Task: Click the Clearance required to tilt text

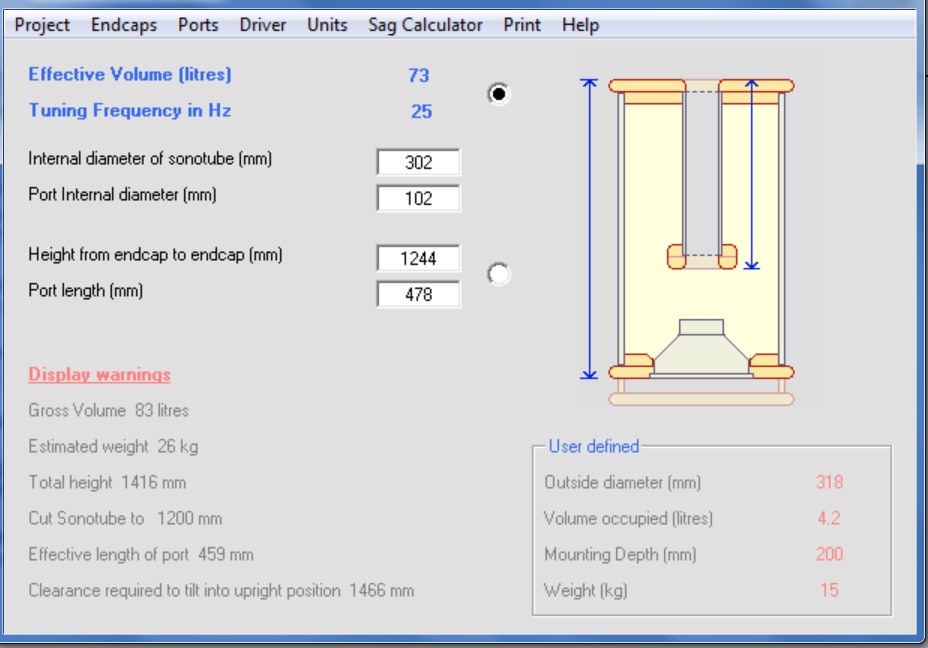Action: (x=221, y=591)
